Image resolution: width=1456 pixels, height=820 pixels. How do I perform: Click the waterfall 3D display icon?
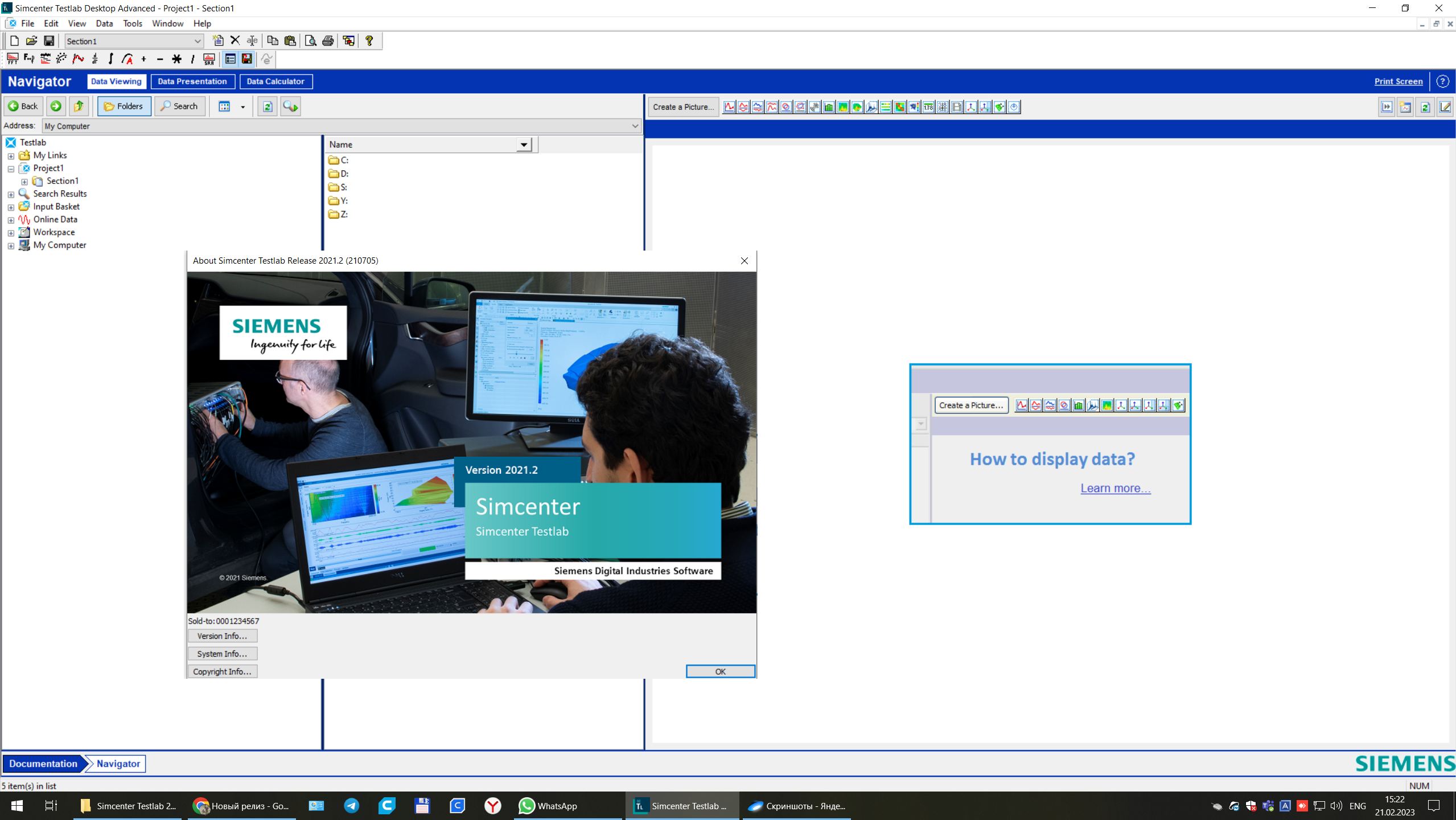point(871,106)
